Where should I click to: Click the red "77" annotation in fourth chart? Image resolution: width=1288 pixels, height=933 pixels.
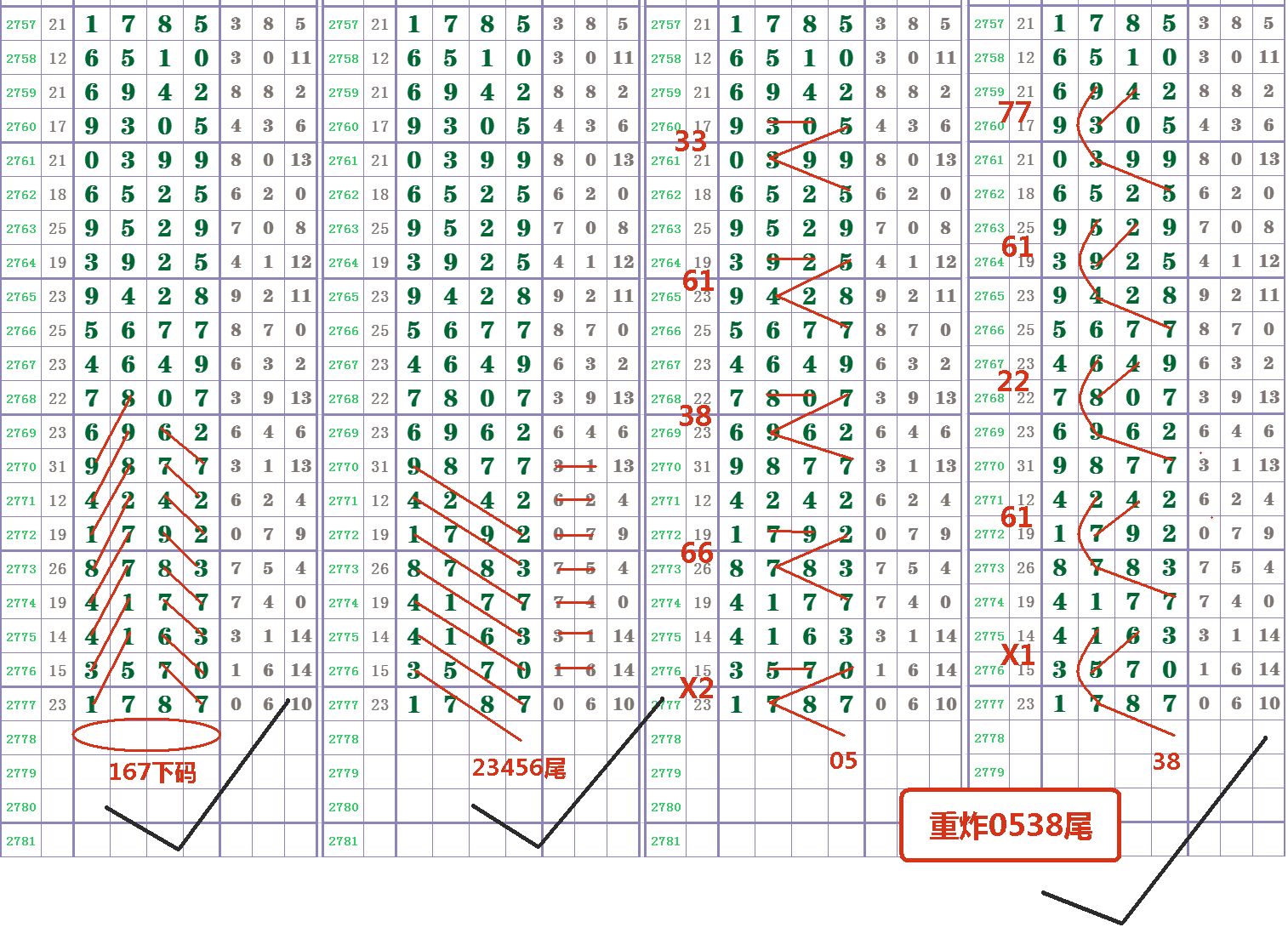(x=1015, y=111)
